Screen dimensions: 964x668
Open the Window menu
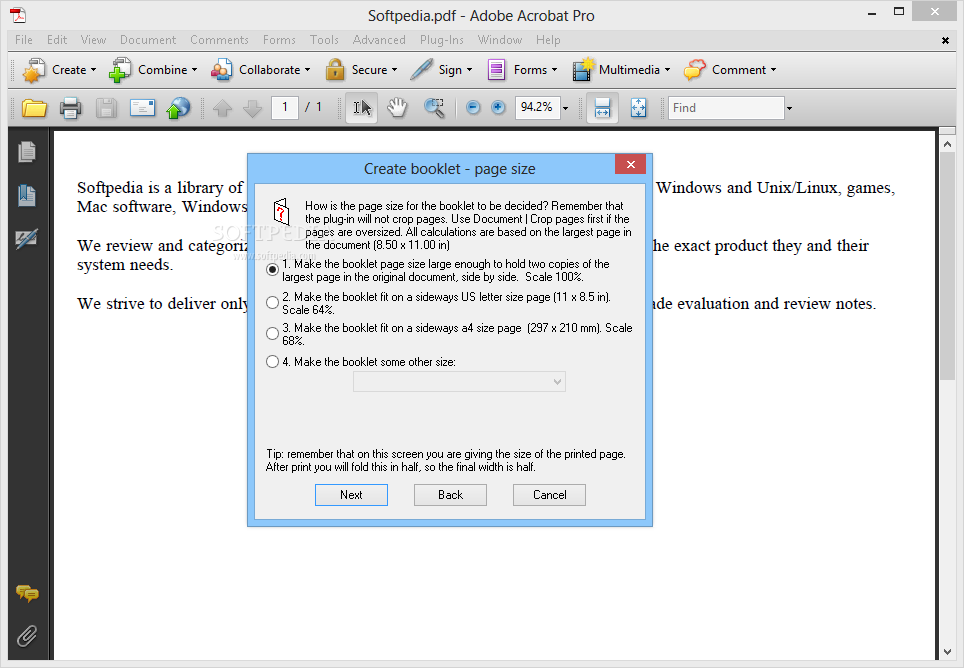(x=500, y=40)
